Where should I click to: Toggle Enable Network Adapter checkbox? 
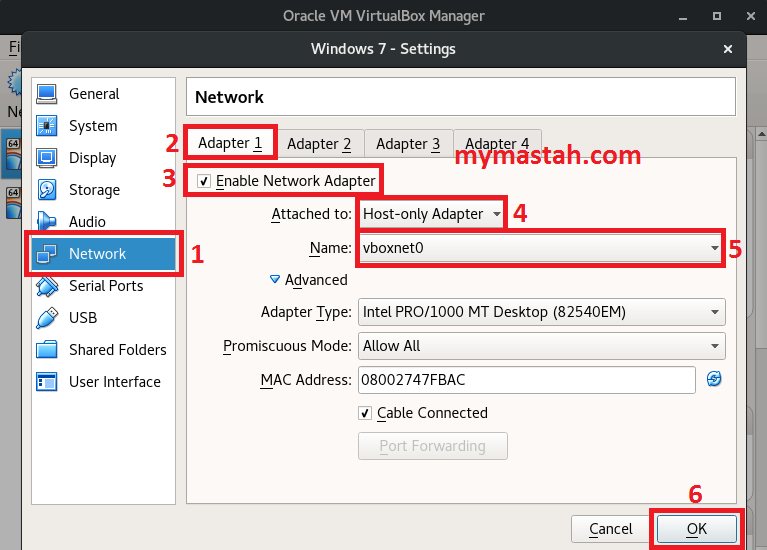(203, 181)
